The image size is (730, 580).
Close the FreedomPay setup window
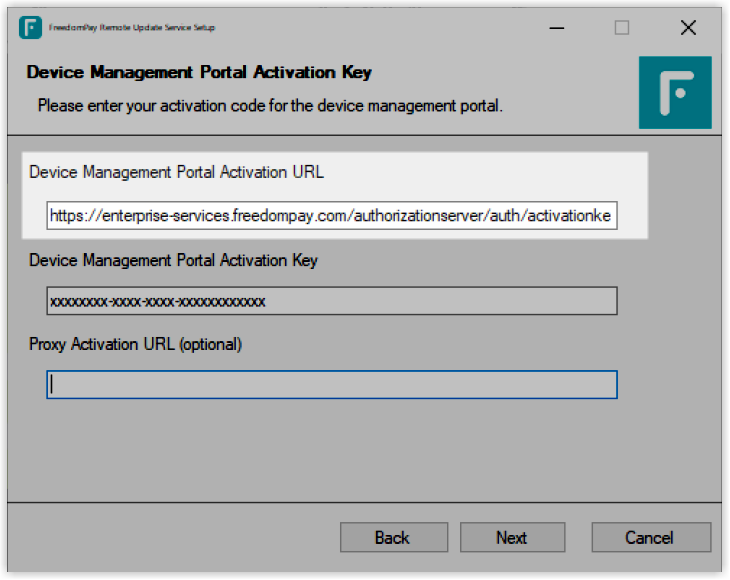click(688, 27)
